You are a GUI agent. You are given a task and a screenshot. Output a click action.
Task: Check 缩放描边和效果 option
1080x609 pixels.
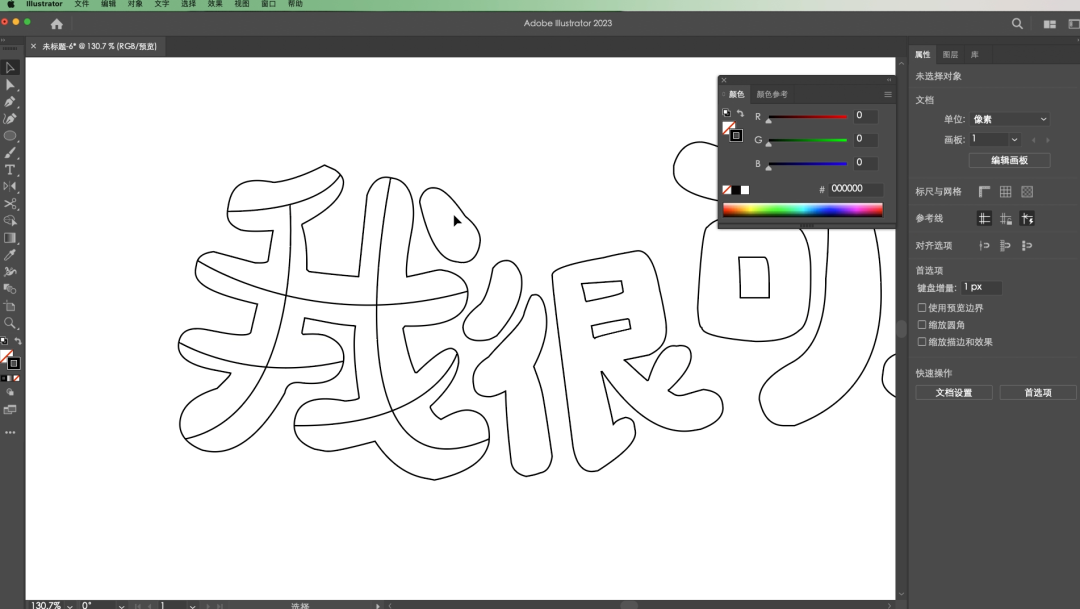click(x=922, y=342)
